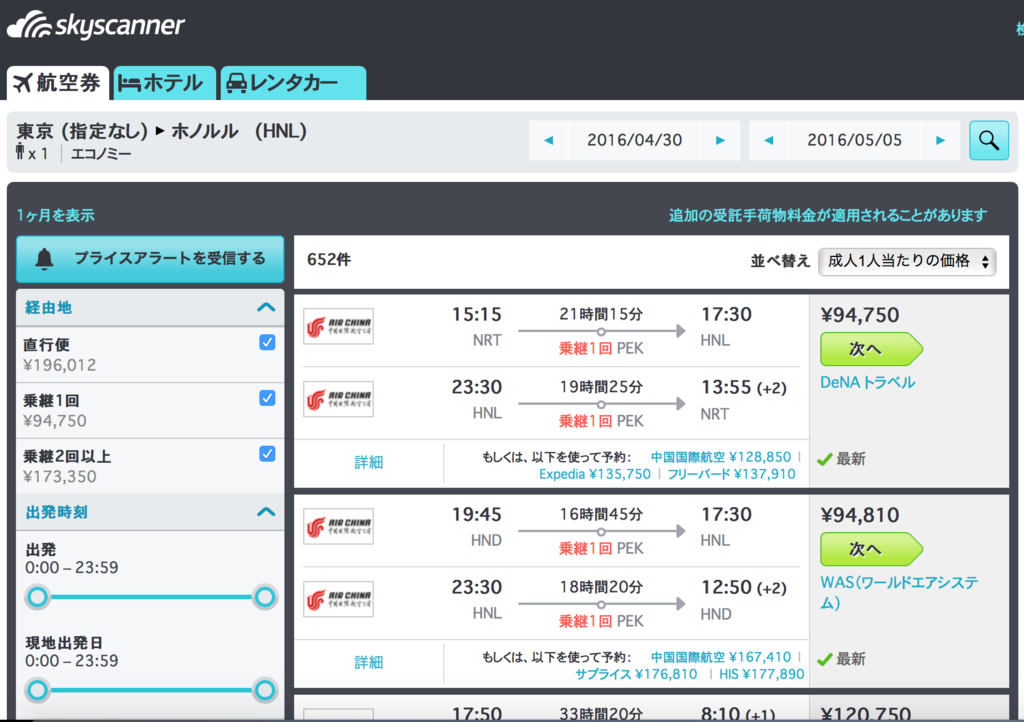The height and width of the screenshot is (722, 1024).
Task: Book via Expedia ¥135,750
Action: coord(595,475)
